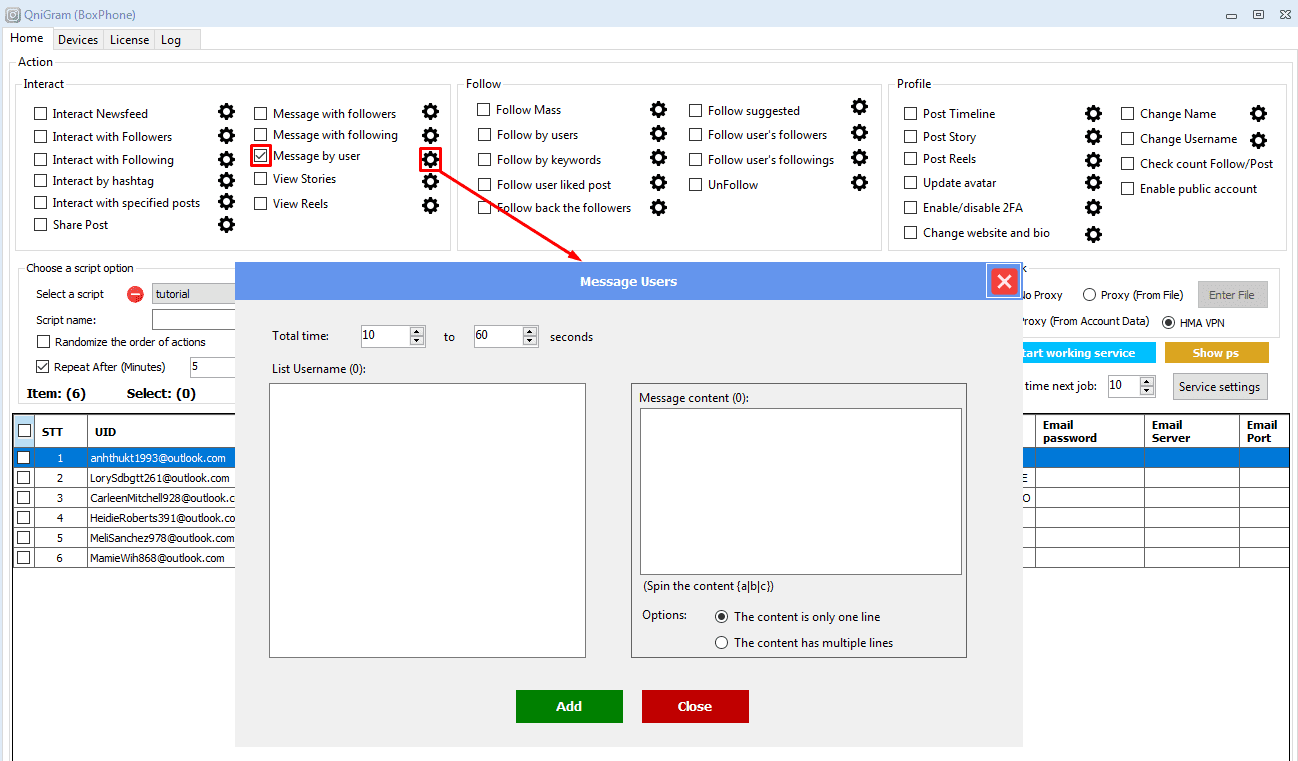The height and width of the screenshot is (761, 1298).
Task: Uncheck the Message by user checkbox
Action: [x=261, y=156]
